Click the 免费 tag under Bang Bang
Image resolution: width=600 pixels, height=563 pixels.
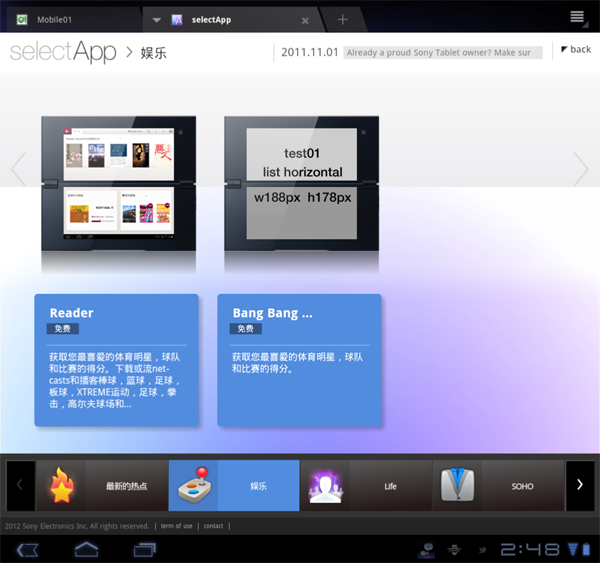(246, 328)
